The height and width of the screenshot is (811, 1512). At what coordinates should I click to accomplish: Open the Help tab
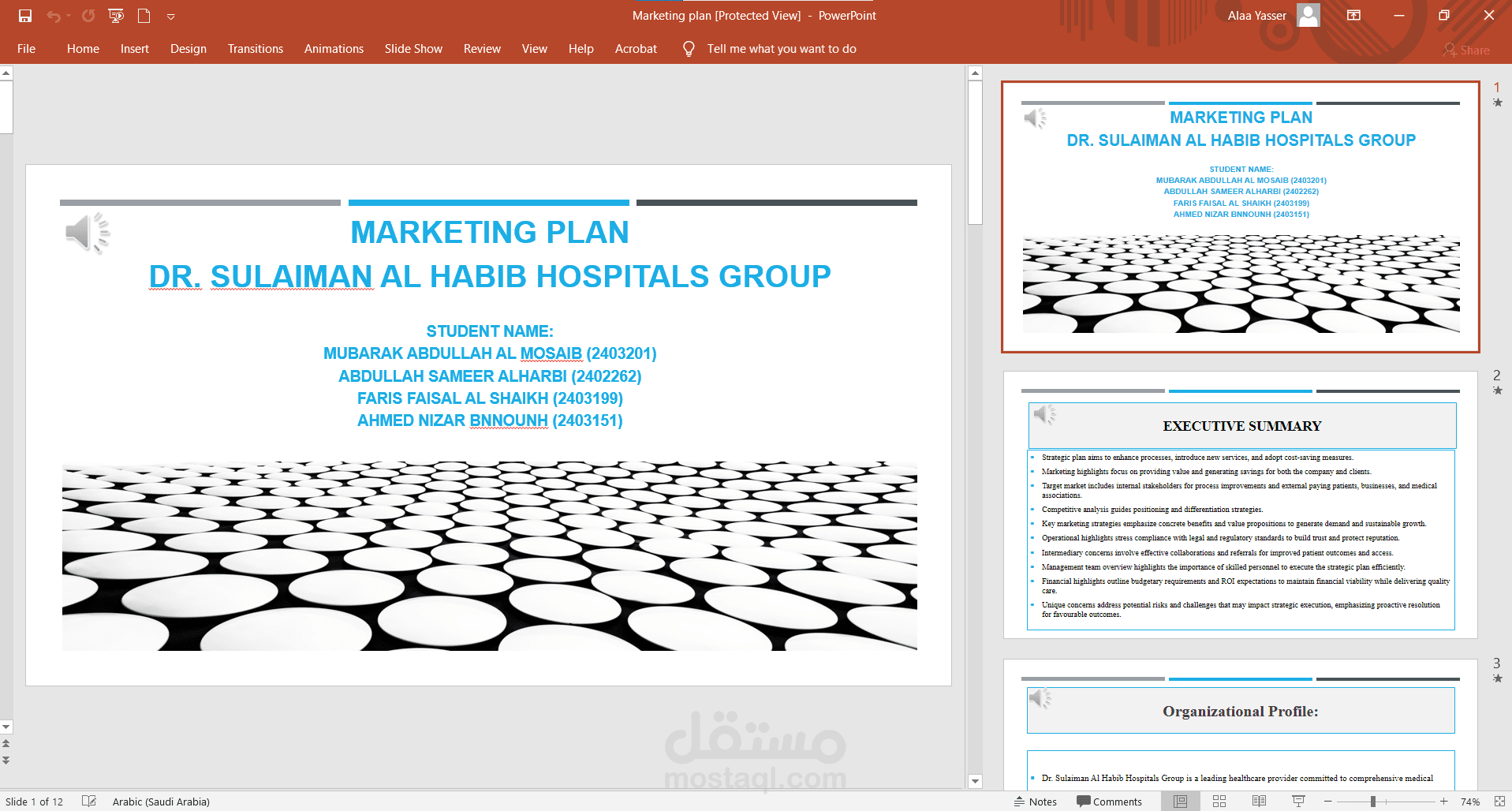click(581, 49)
